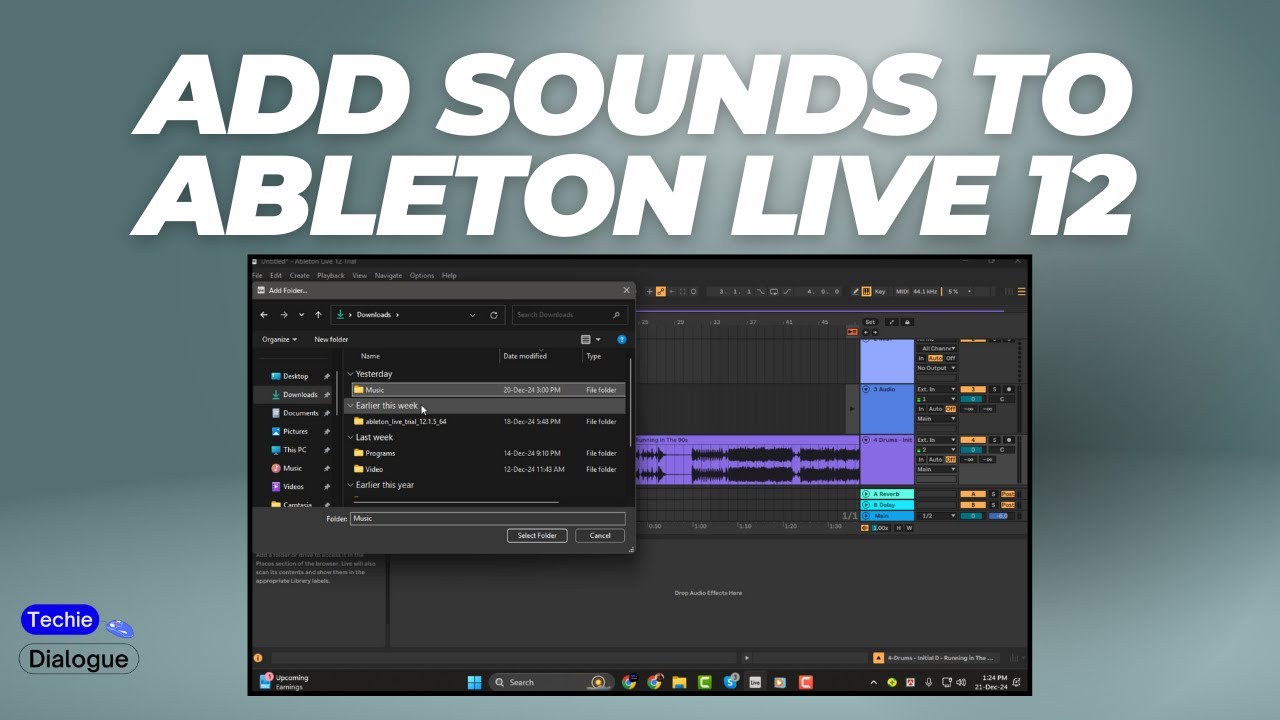Collapse the Last week group

point(350,437)
